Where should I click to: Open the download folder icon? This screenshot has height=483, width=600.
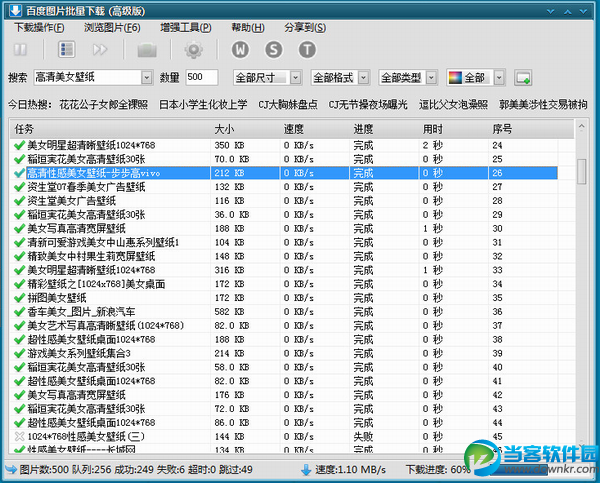pos(147,50)
